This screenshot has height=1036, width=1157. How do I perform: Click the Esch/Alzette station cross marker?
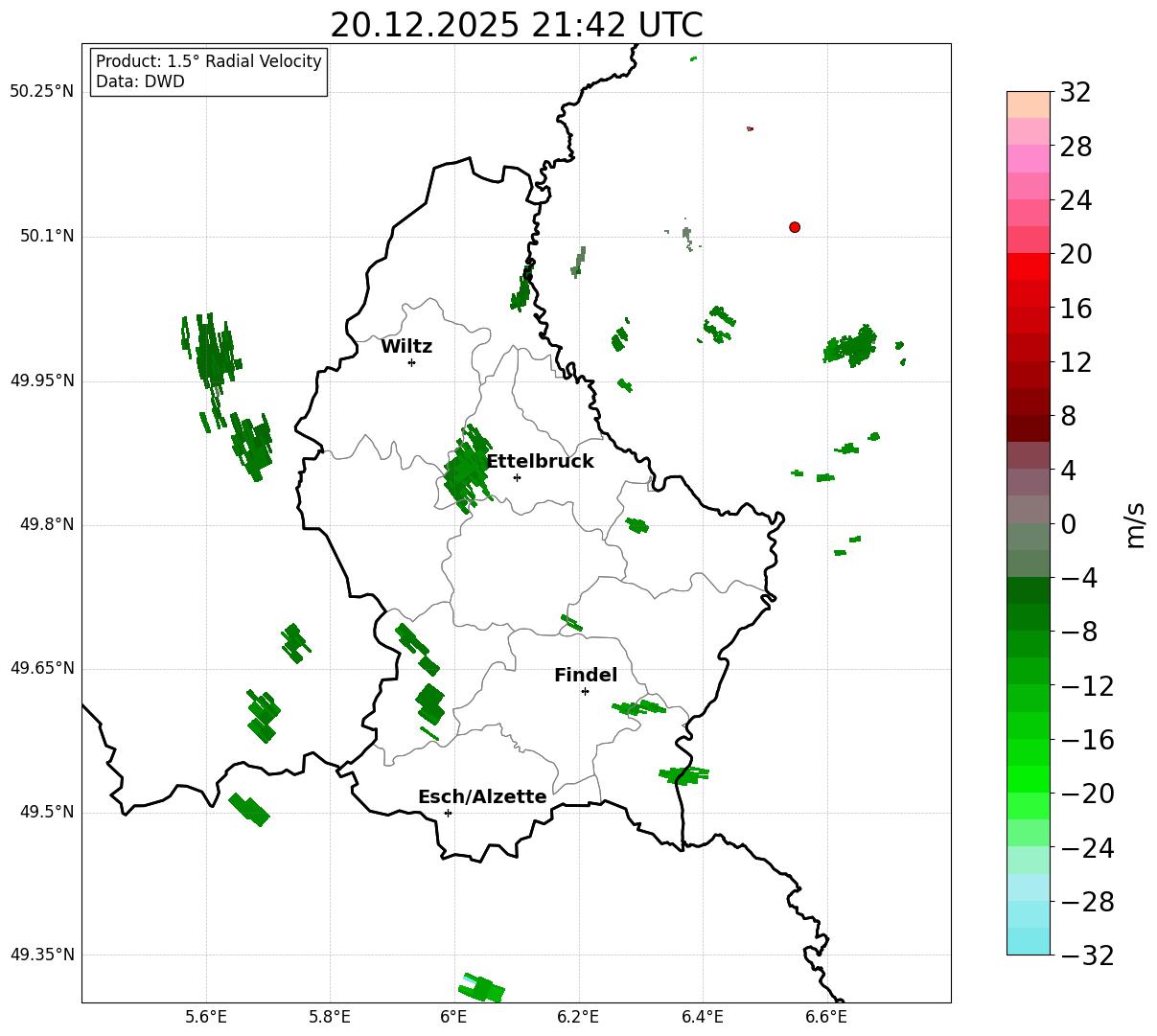[x=448, y=813]
